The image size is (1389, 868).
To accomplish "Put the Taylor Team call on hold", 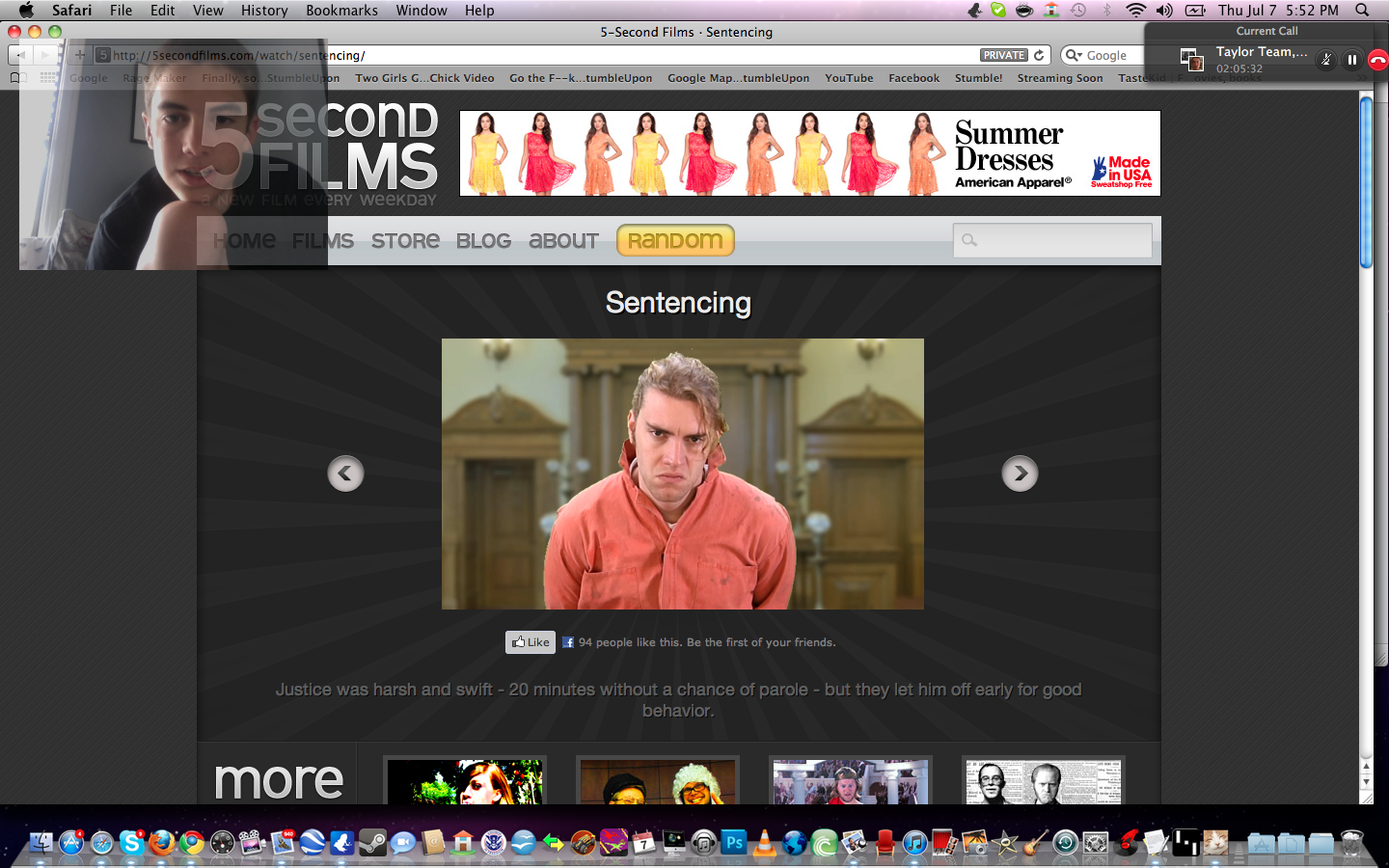I will pos(1352,60).
